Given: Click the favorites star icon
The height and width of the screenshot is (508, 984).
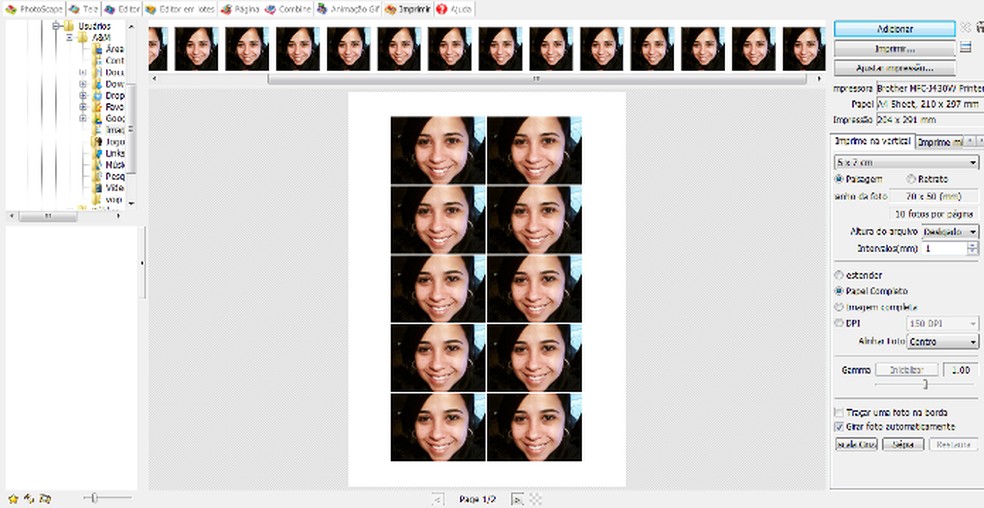Looking at the screenshot, I should (x=13, y=499).
